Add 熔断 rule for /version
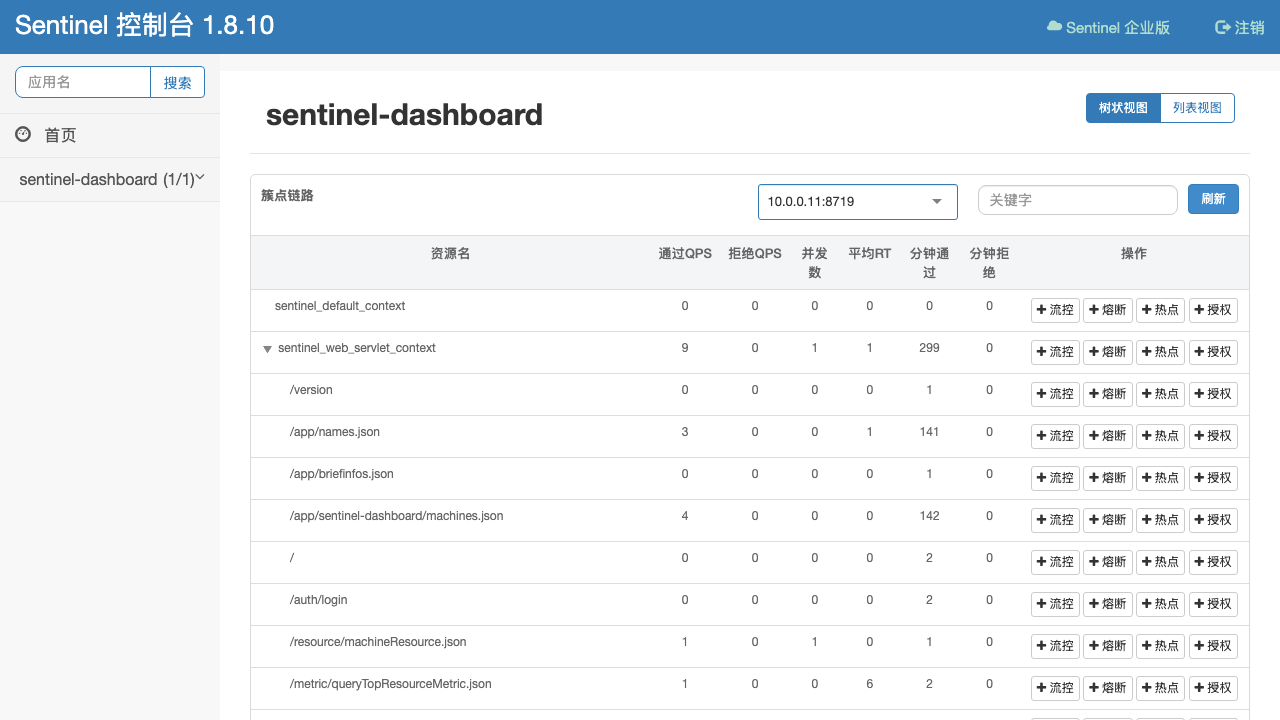1280x720 pixels. [1108, 394]
